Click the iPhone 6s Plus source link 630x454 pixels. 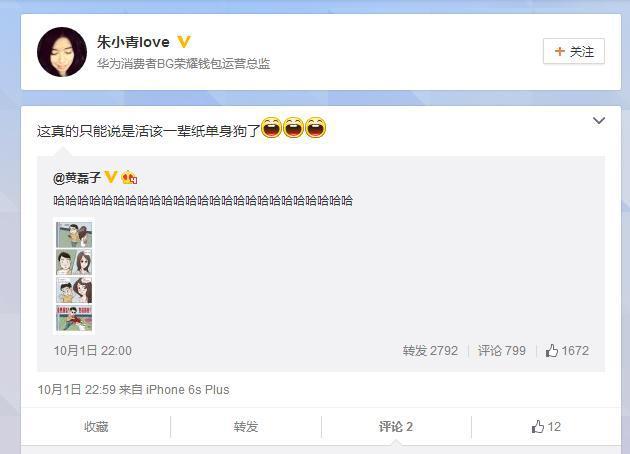click(187, 390)
